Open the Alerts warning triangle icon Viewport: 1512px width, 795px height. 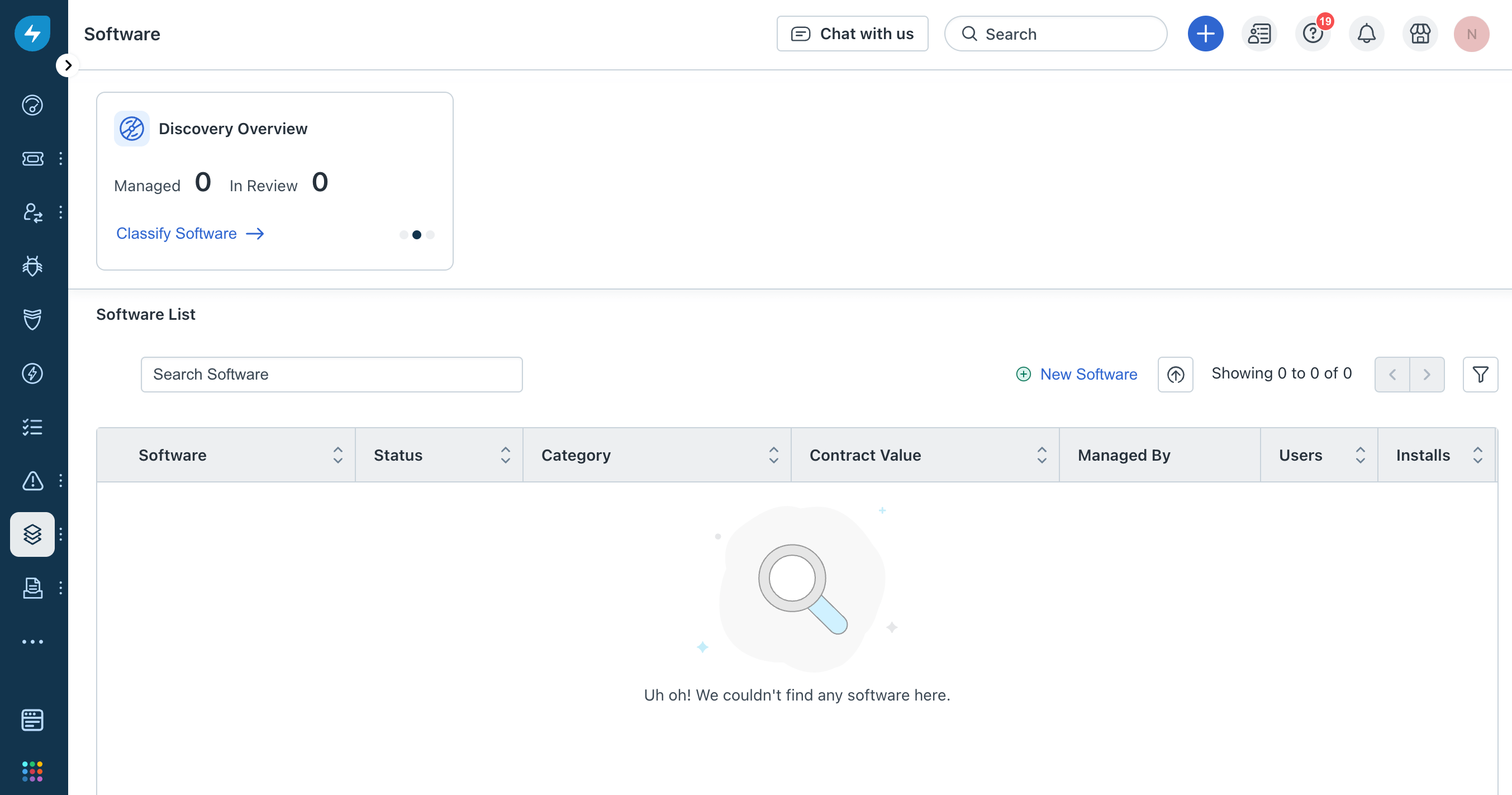pos(32,481)
